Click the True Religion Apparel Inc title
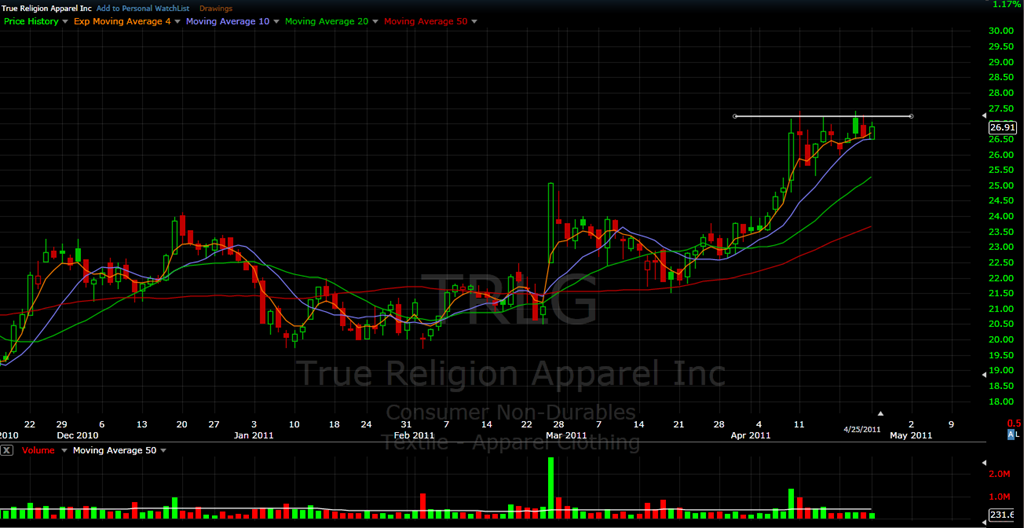The image size is (1024, 528). [47, 8]
